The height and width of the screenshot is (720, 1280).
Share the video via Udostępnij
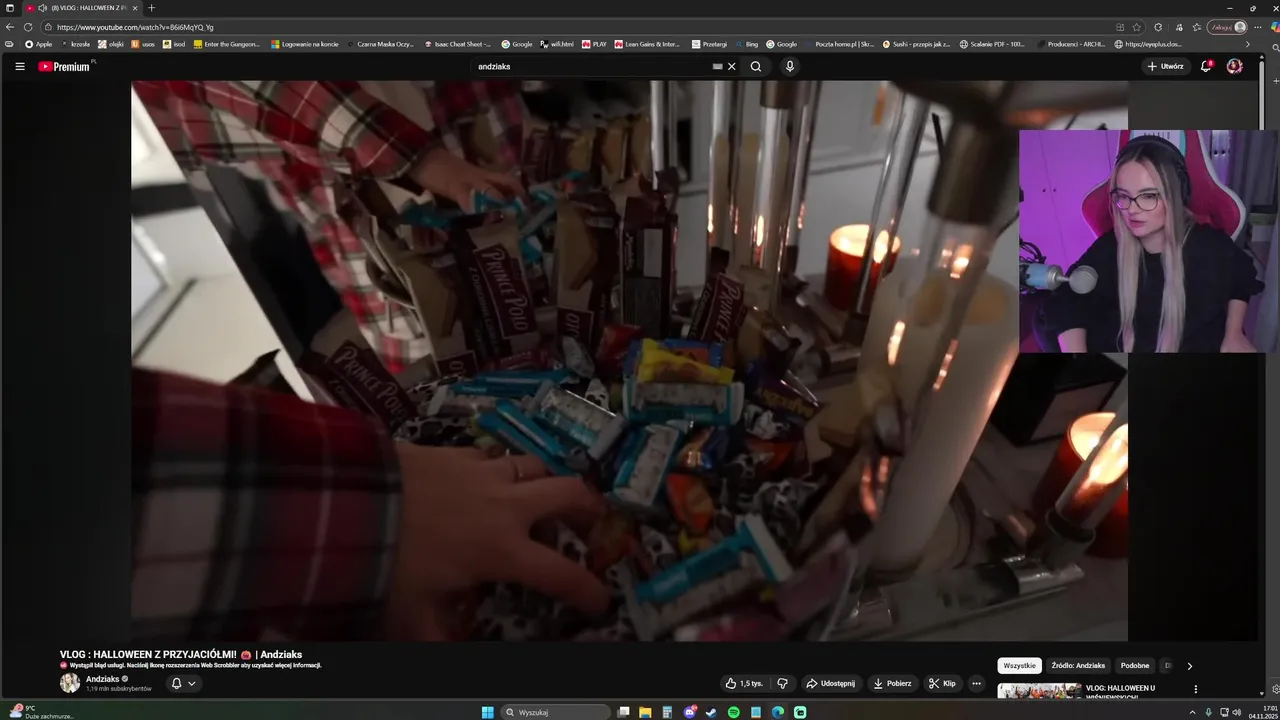pos(831,683)
